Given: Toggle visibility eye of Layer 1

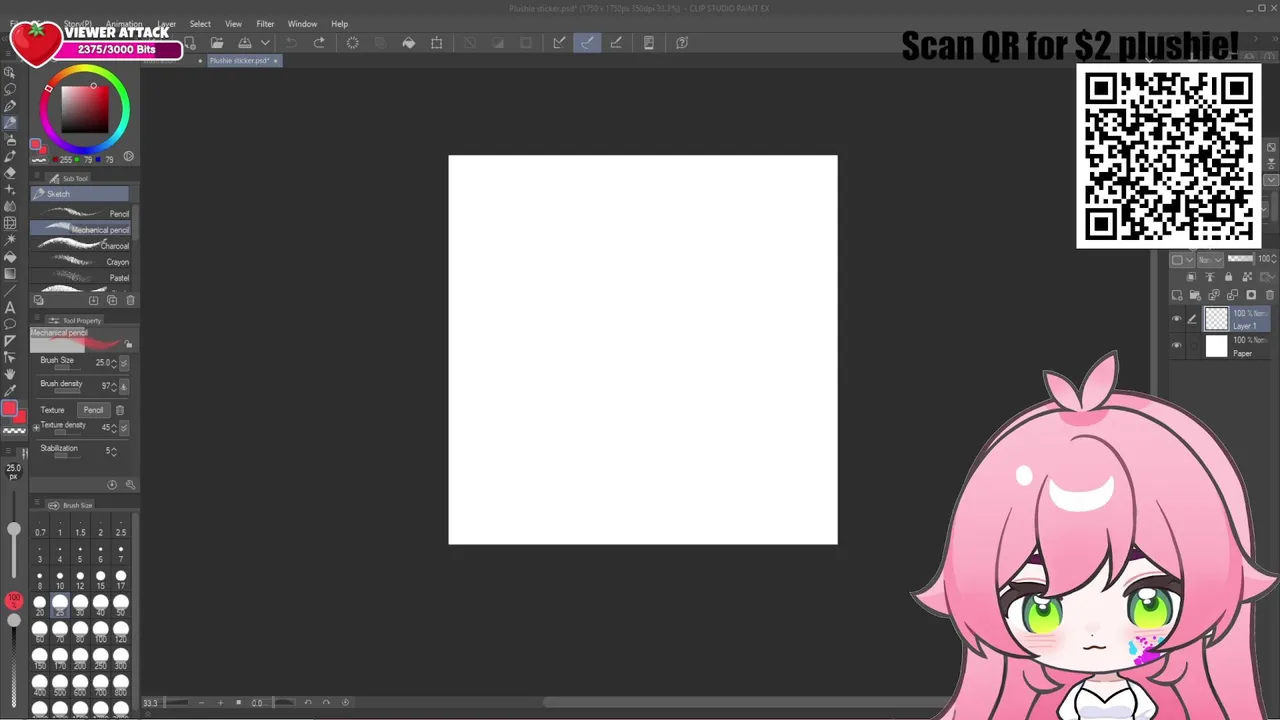Looking at the screenshot, I should (x=1177, y=319).
